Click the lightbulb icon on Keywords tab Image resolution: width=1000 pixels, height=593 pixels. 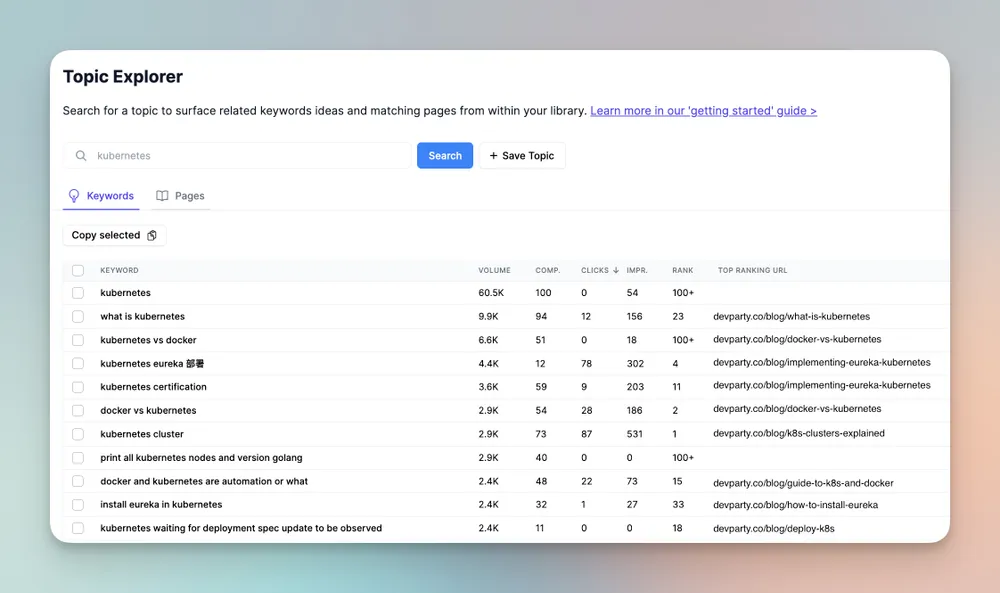point(74,196)
